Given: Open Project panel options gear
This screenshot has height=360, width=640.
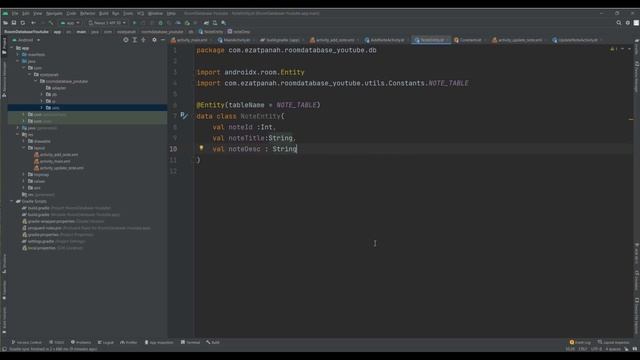Looking at the screenshot, I should [154, 40].
